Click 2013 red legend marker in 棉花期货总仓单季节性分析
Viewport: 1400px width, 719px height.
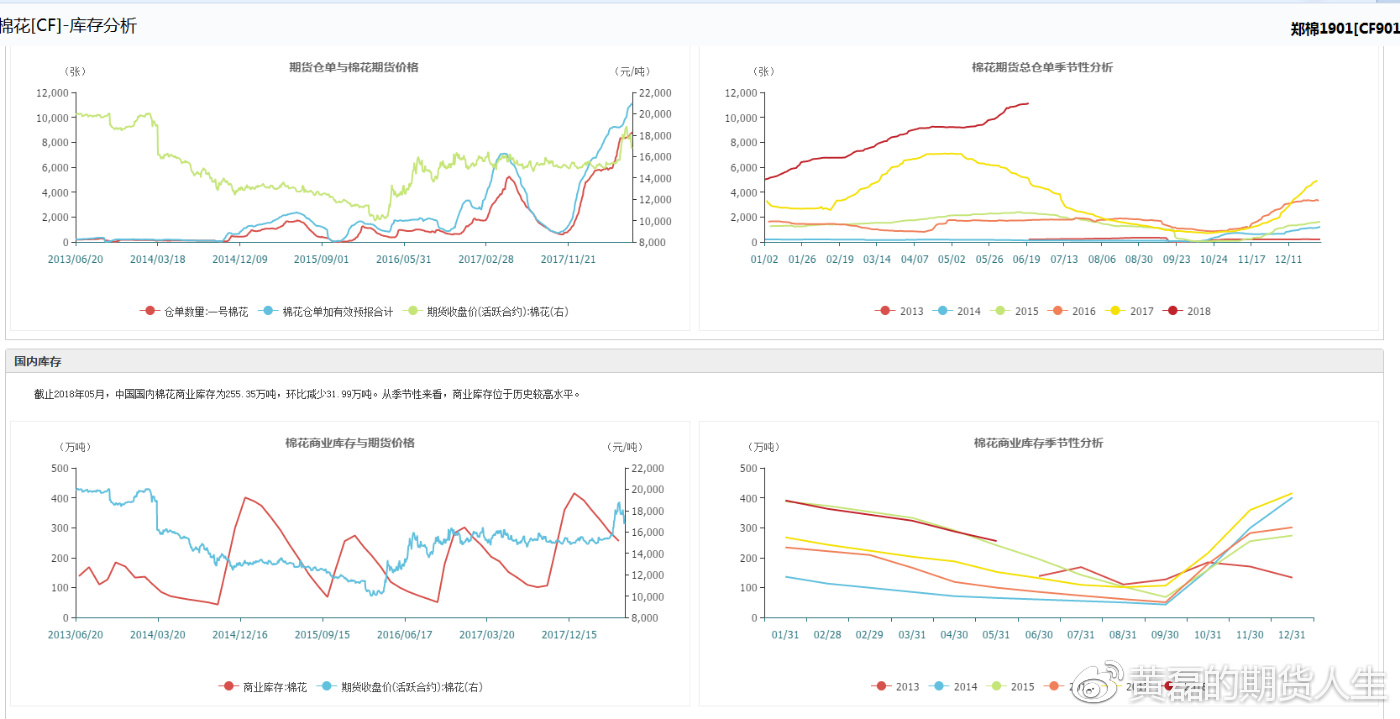click(x=884, y=311)
